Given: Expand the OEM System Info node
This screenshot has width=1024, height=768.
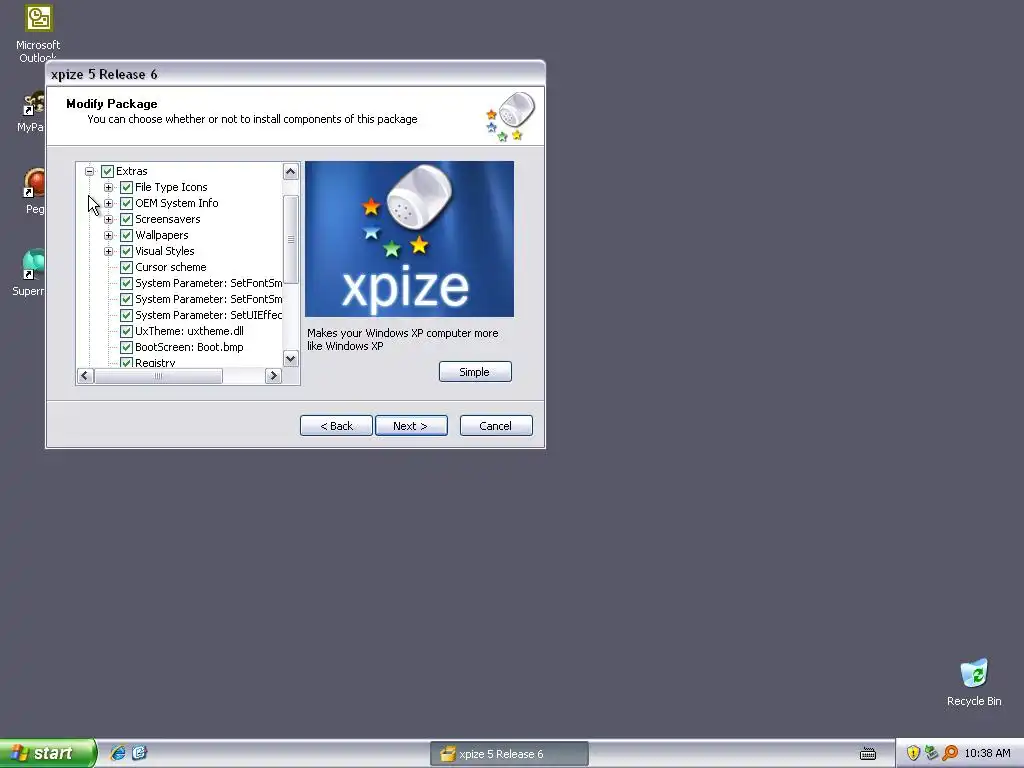Looking at the screenshot, I should [108, 203].
